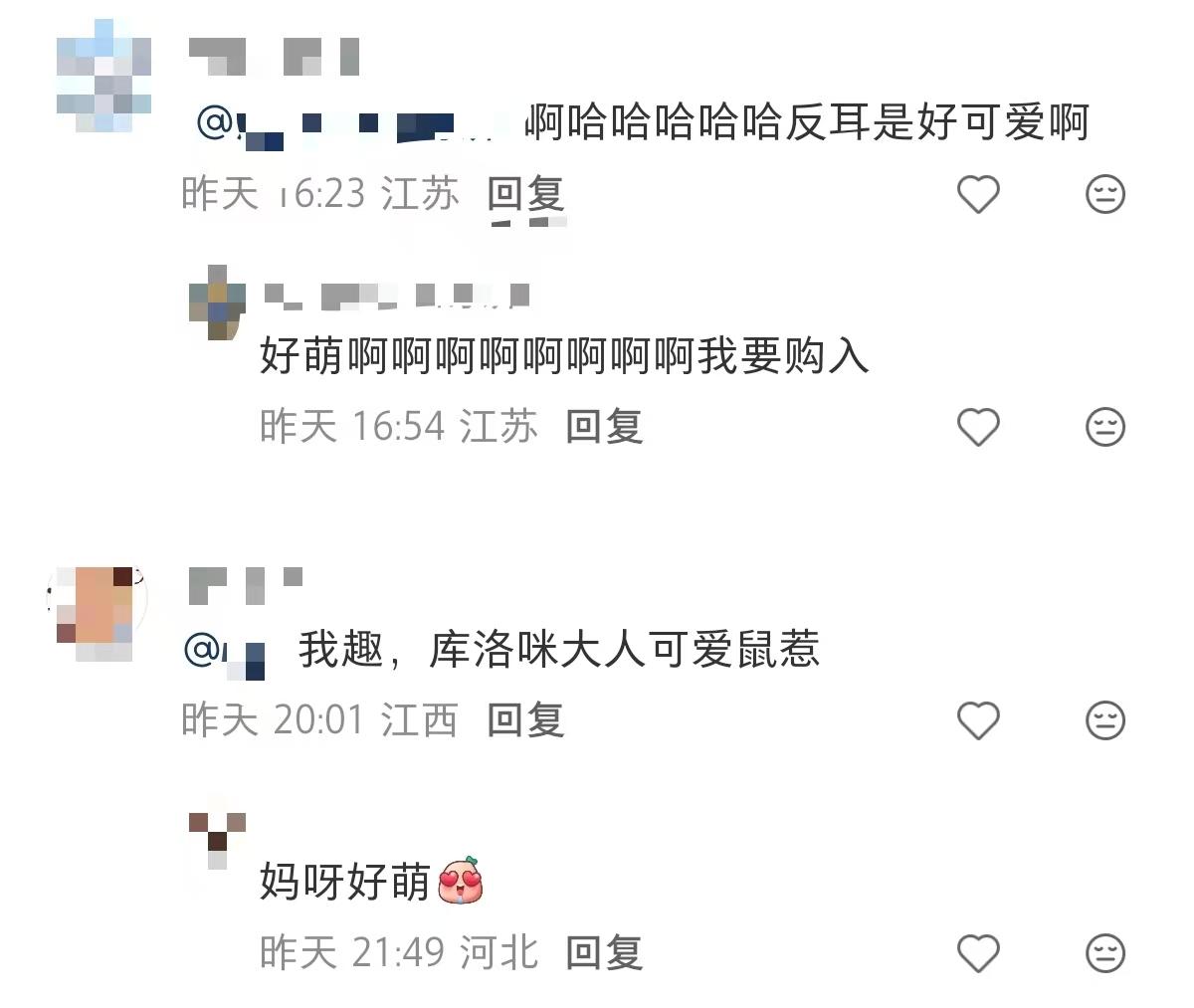Dislike the 16:23 Jiangsu comment
1194x1008 pixels.
pos(1104,194)
